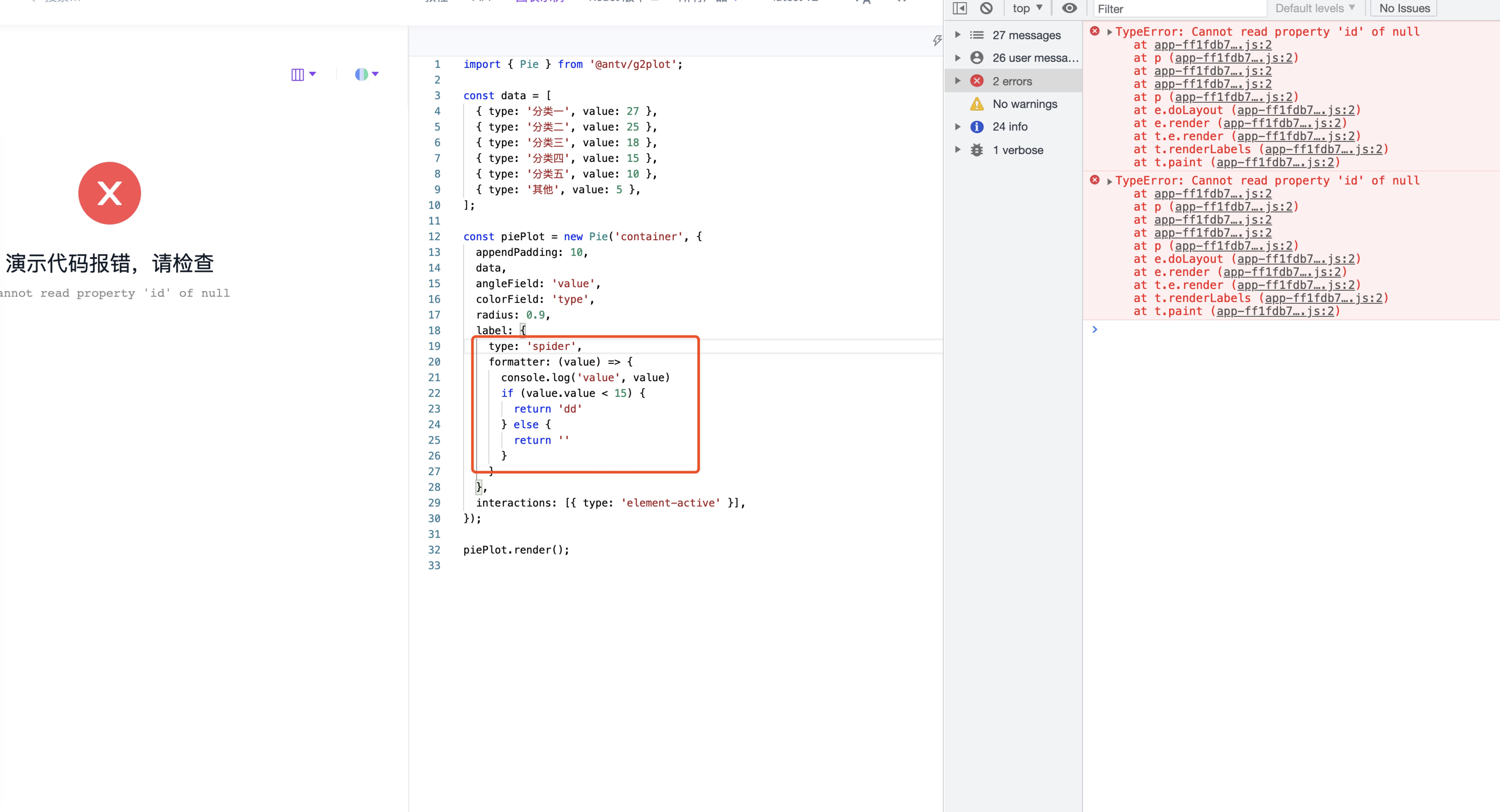Viewport: 1500px width, 812px height.
Task: Open the 'top' JavaScript context dropdown
Action: pos(1027,8)
